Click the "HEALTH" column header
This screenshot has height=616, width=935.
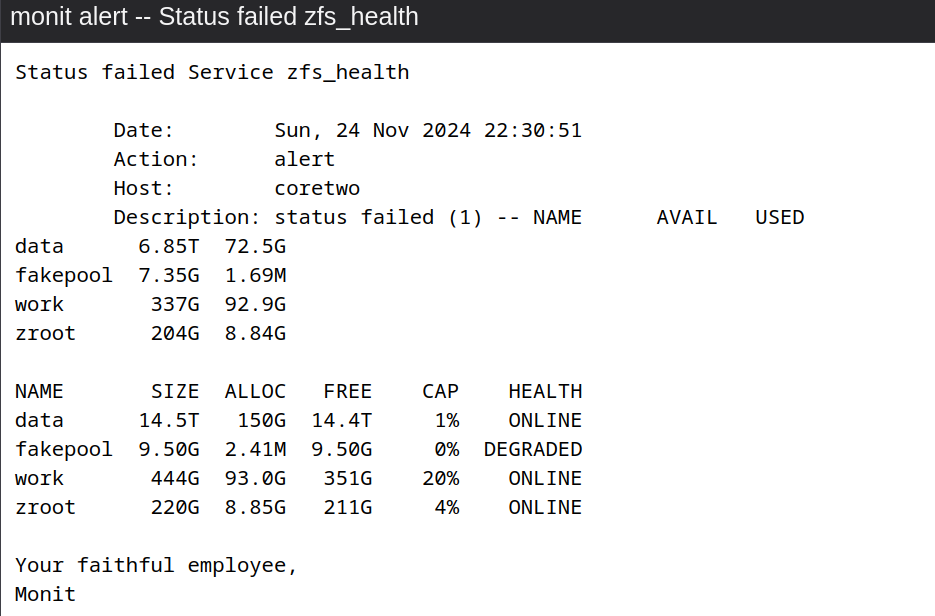coord(545,391)
